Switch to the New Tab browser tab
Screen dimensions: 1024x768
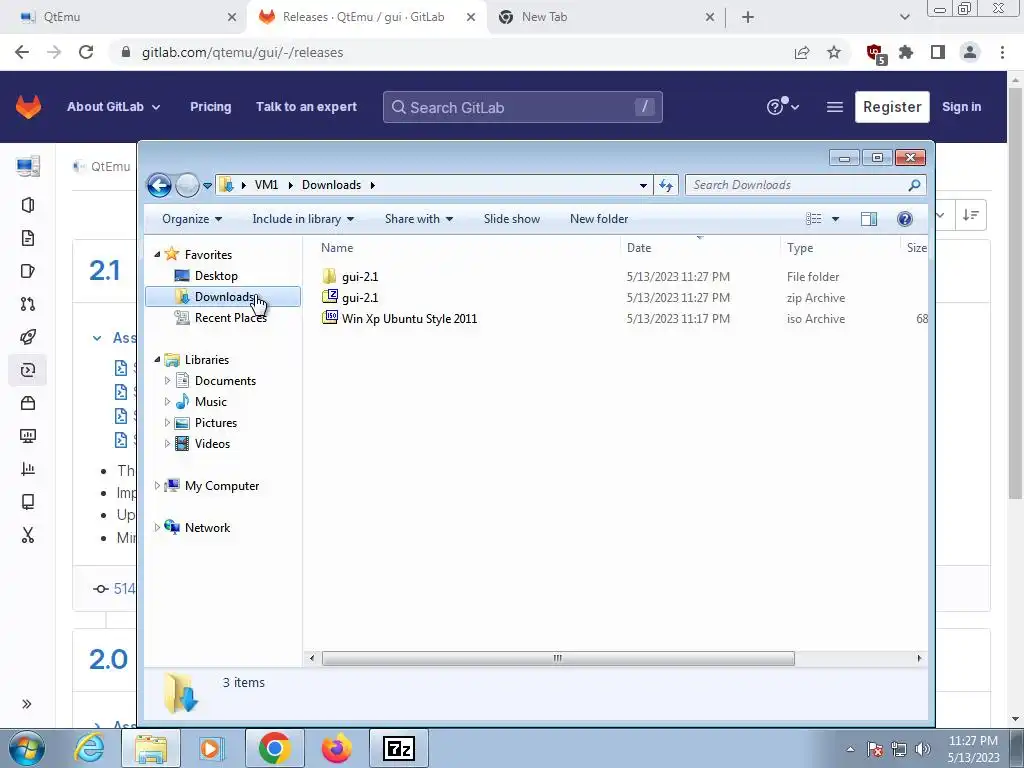click(605, 17)
